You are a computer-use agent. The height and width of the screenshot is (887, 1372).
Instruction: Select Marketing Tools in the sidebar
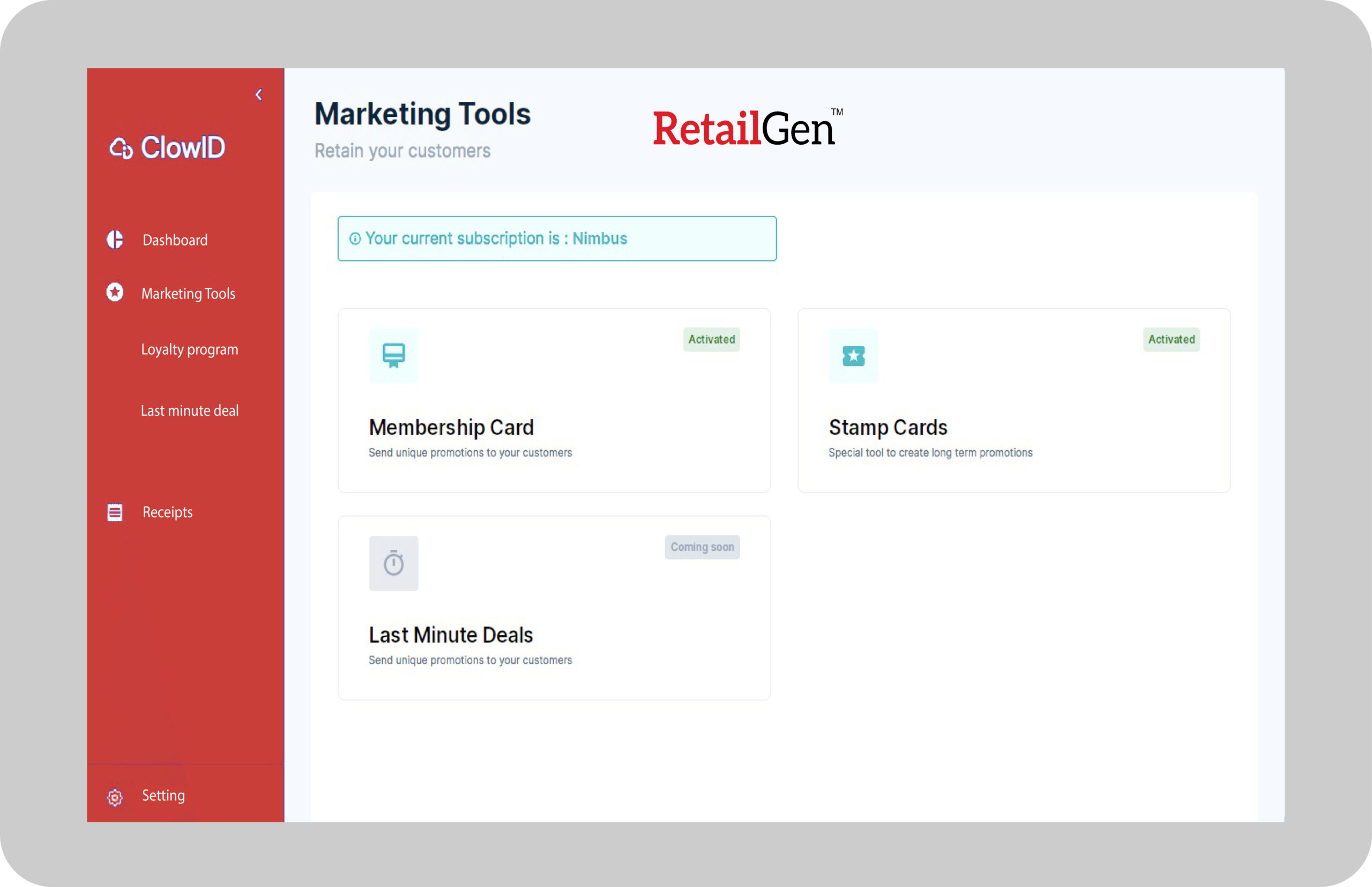[188, 294]
